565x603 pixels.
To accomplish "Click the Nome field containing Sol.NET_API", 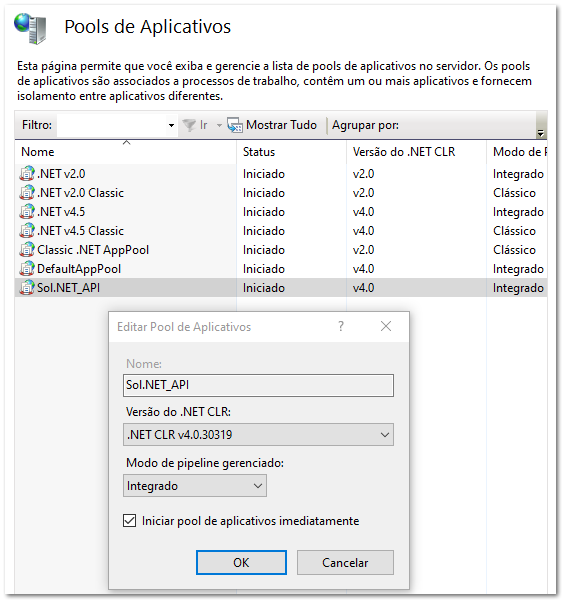I will pos(258,385).
